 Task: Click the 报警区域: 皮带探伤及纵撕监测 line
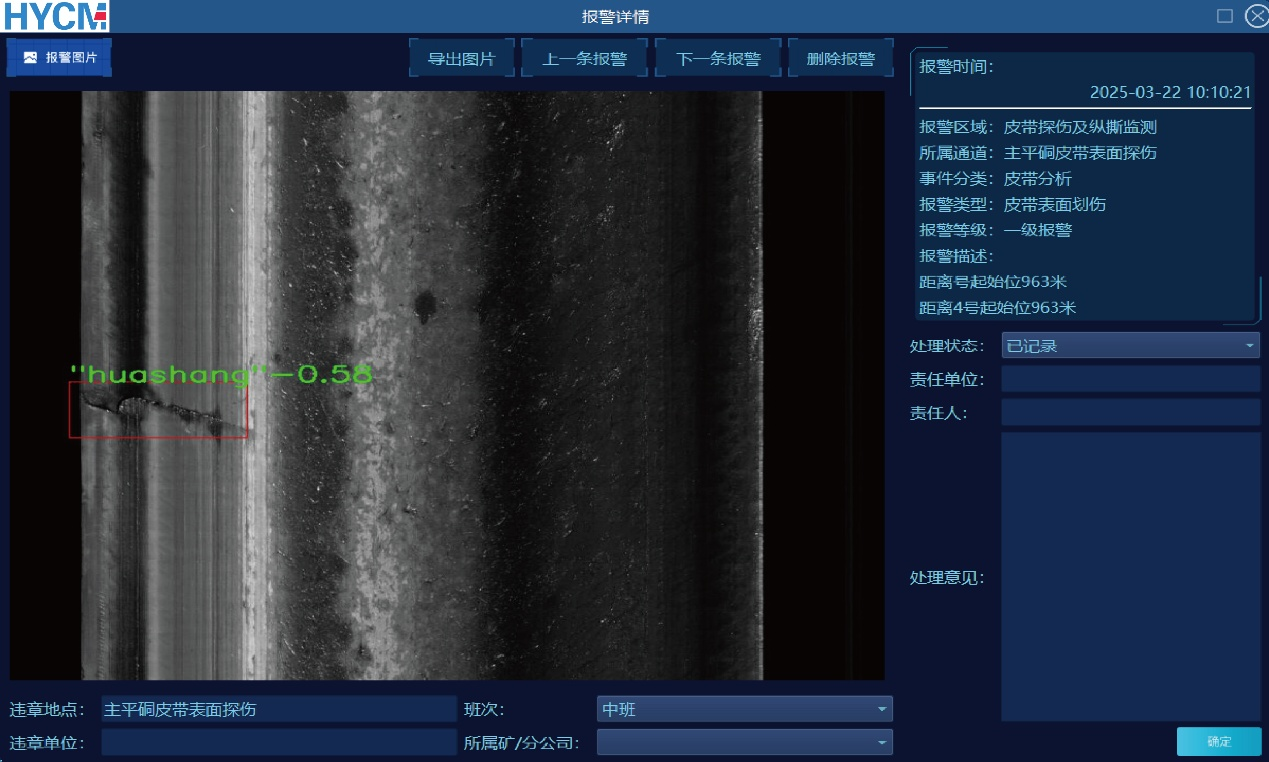click(x=1038, y=127)
